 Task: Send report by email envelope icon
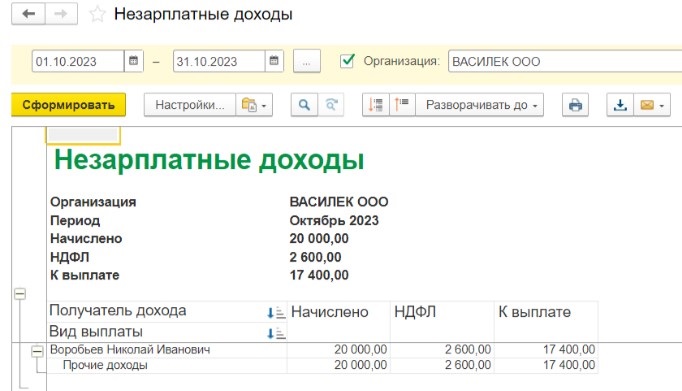click(x=652, y=105)
